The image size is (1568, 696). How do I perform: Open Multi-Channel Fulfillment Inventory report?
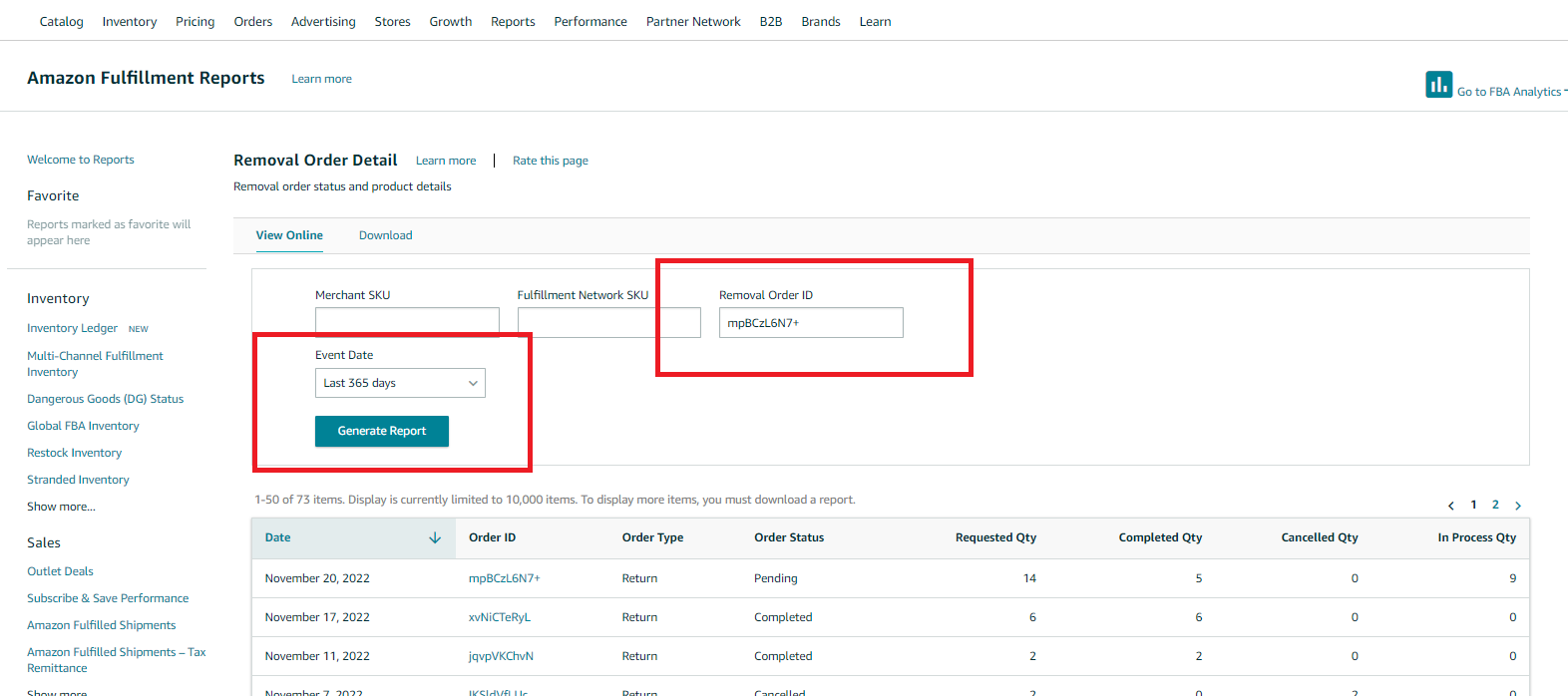[x=95, y=364]
